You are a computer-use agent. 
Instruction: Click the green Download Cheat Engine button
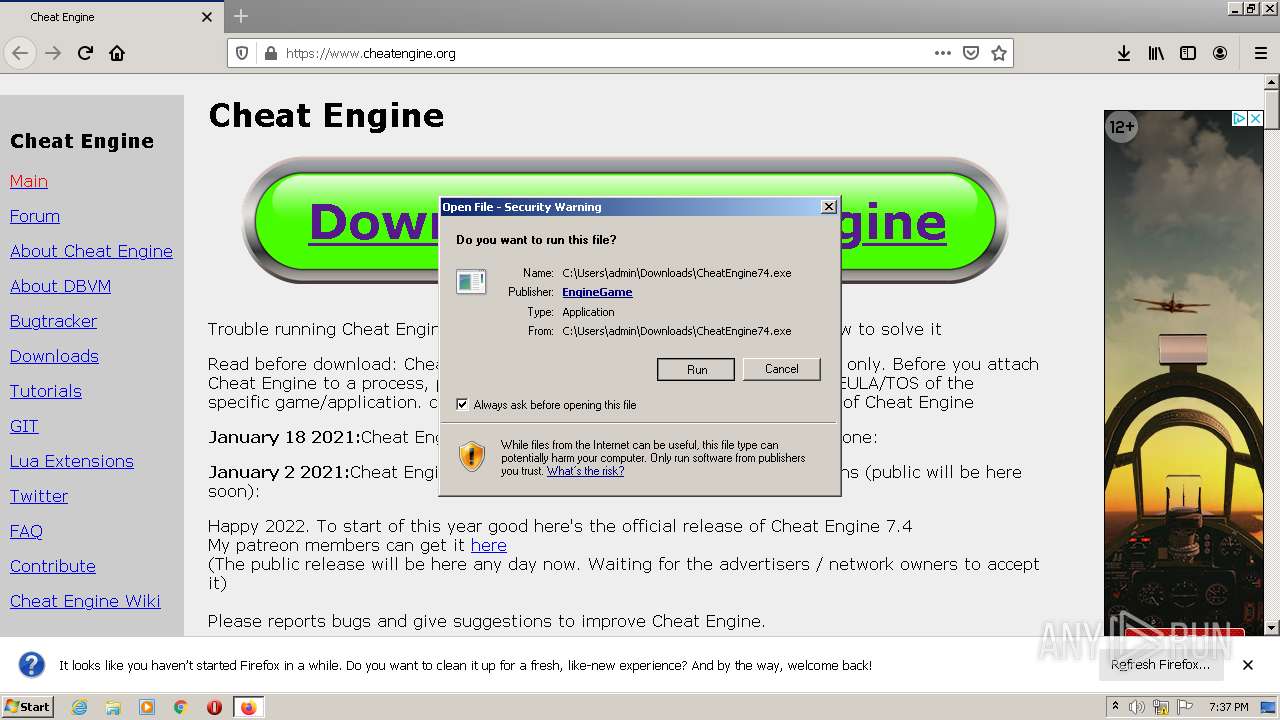coord(625,220)
